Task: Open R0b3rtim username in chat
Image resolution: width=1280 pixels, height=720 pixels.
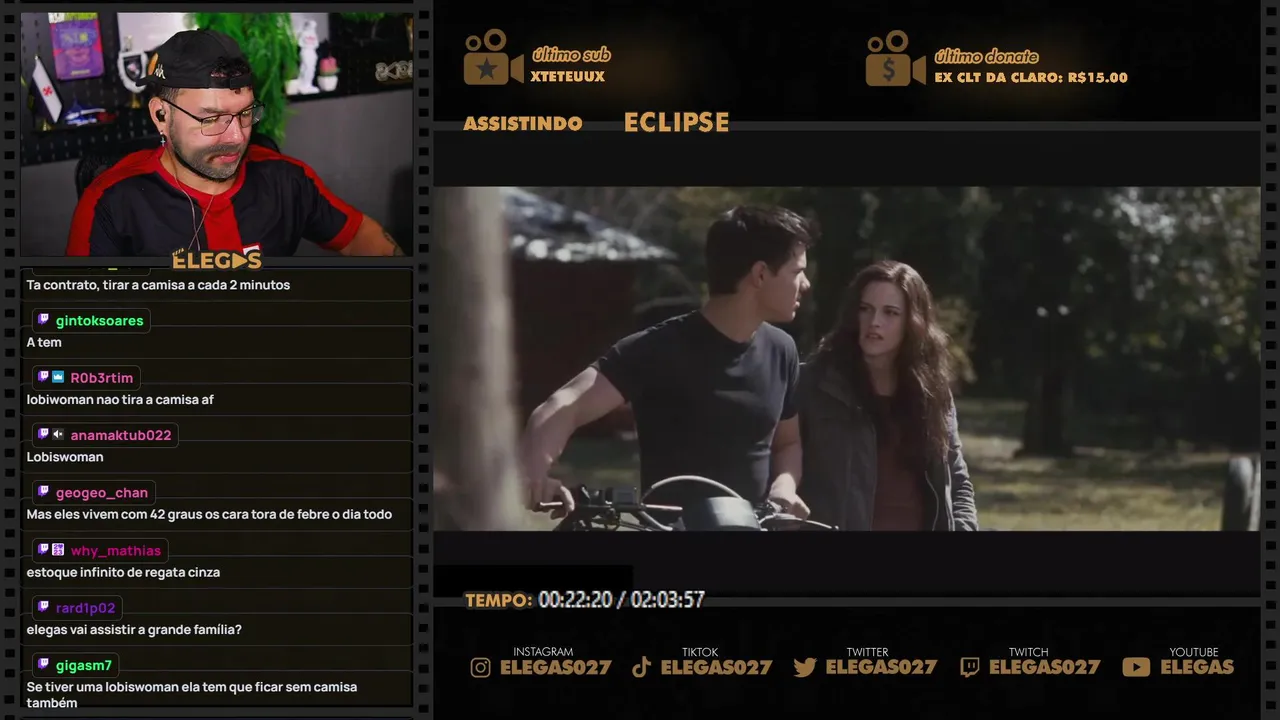Action: tap(102, 378)
